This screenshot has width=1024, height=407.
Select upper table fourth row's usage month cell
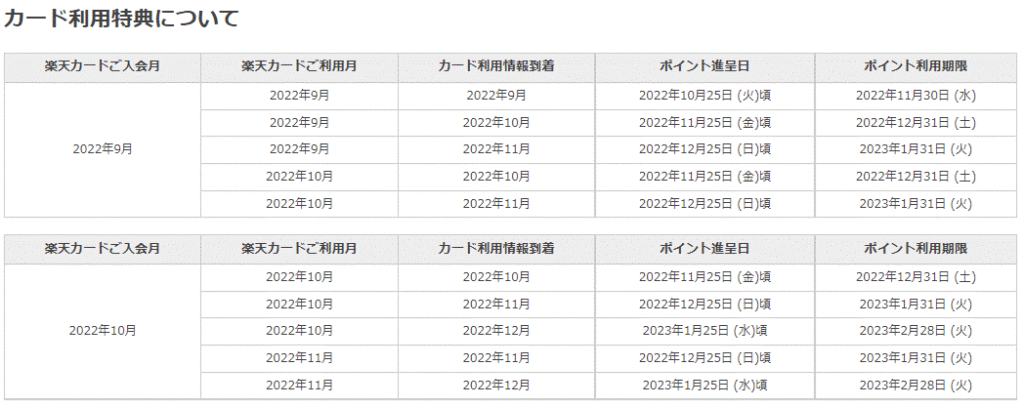(x=299, y=176)
